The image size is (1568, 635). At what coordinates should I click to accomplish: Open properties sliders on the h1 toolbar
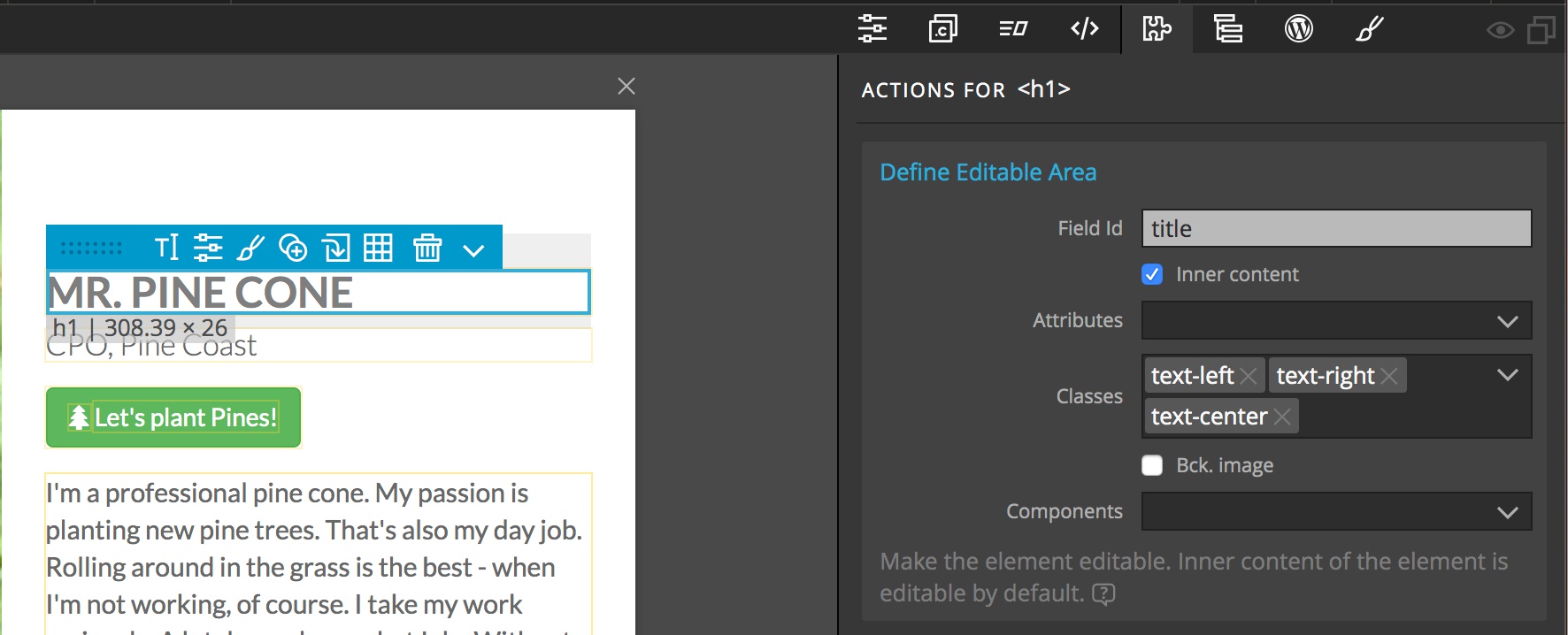click(x=208, y=248)
